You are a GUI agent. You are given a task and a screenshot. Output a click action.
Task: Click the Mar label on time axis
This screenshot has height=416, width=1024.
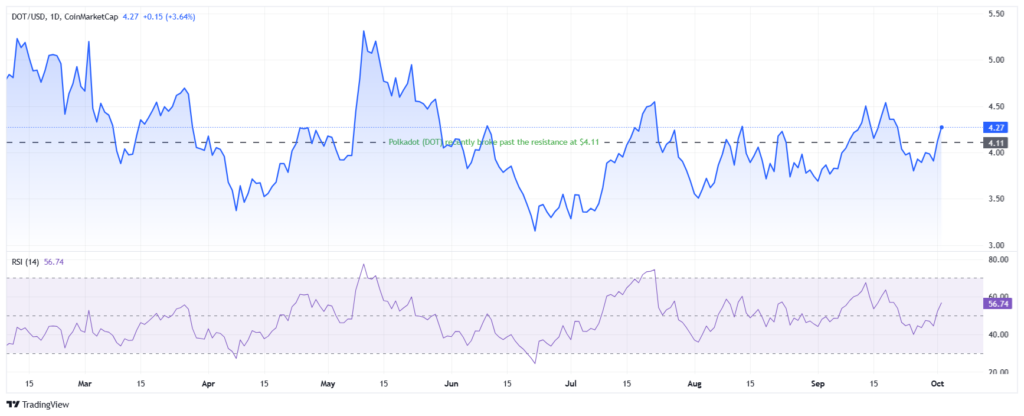pos(86,385)
